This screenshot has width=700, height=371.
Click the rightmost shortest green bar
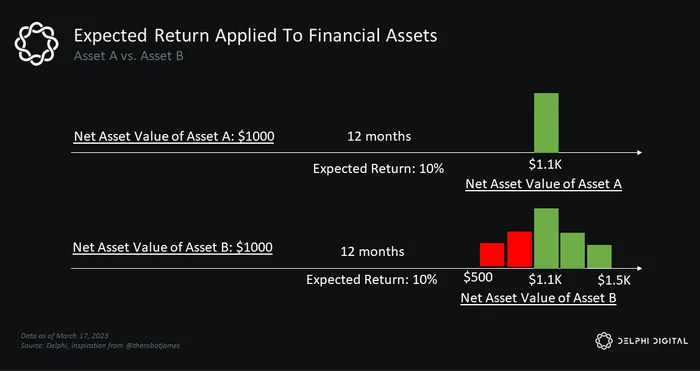[x=599, y=256]
